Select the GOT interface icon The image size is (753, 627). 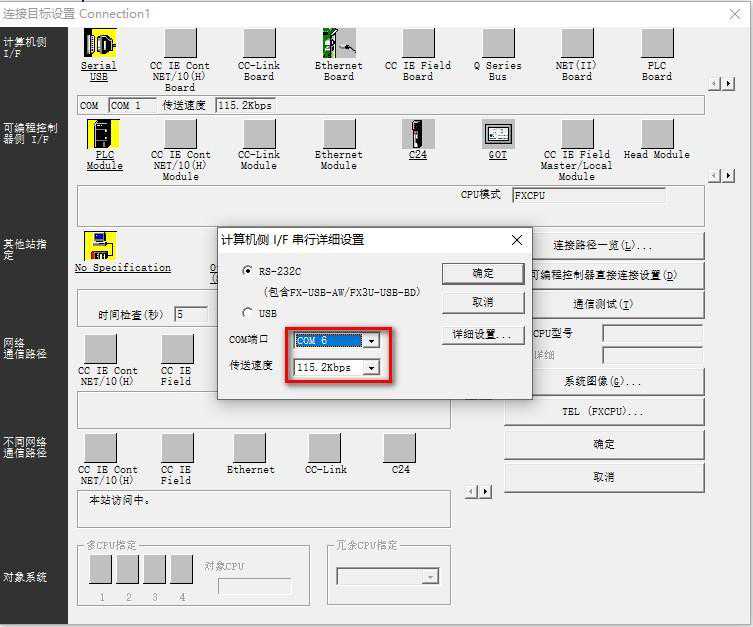point(497,135)
